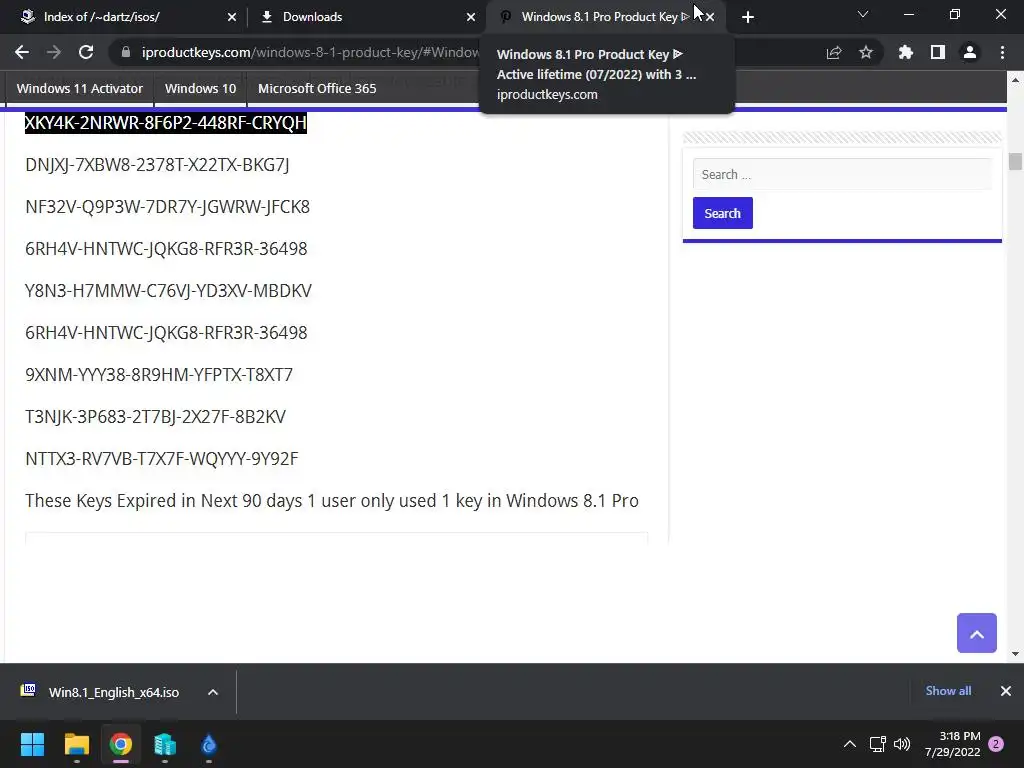Click key NTTX3-RV7VB-T7X7F-WQYYY-9Y92F
Viewport: 1024px width, 768px height.
(x=162, y=458)
